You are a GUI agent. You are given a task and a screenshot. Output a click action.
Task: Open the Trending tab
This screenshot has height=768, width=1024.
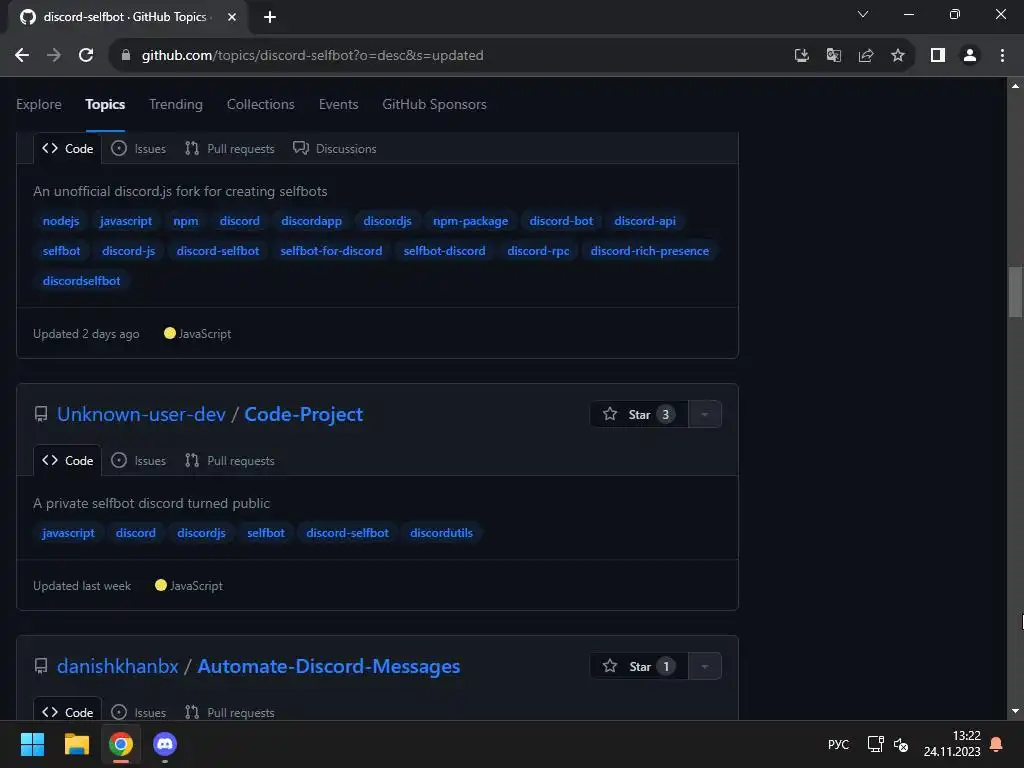[x=176, y=104]
